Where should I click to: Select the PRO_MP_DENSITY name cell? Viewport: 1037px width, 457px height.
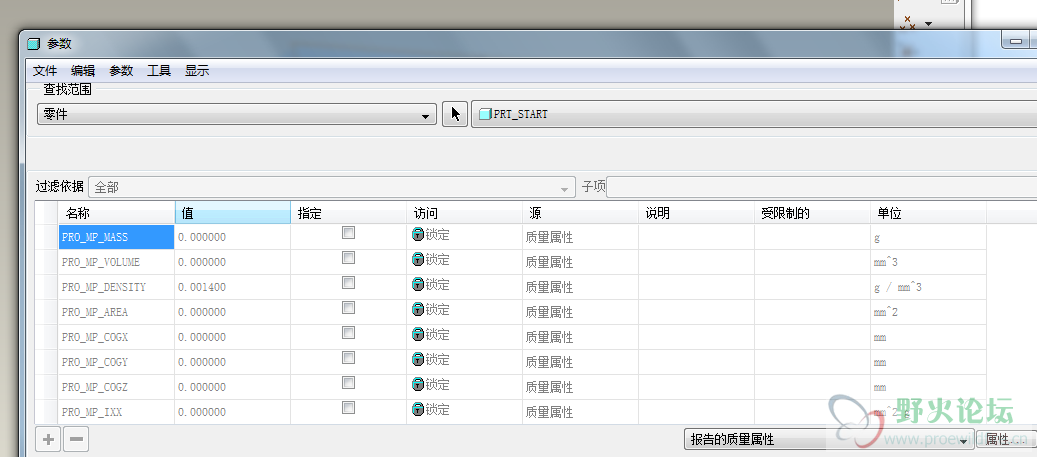click(x=116, y=287)
